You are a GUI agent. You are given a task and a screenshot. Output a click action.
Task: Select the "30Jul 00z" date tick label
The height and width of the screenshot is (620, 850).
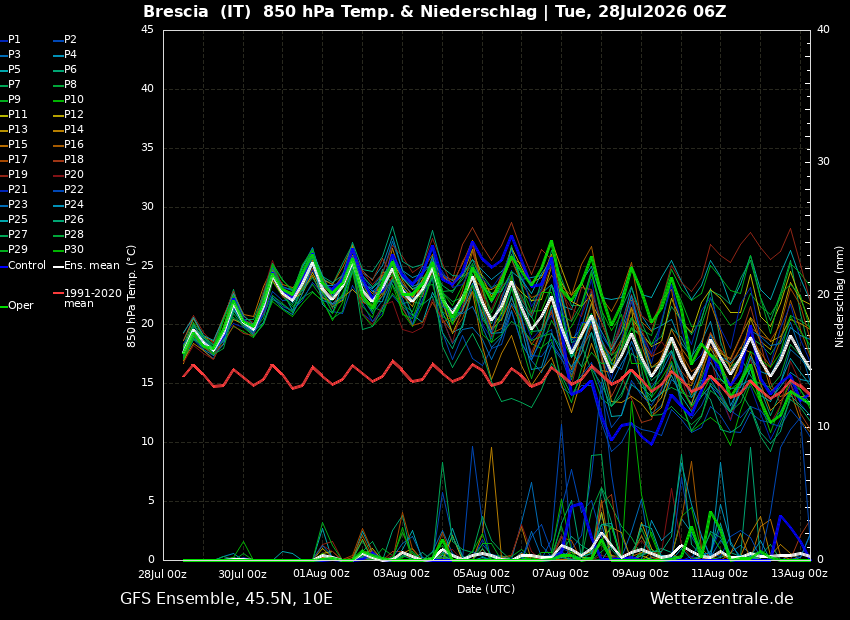(242, 573)
